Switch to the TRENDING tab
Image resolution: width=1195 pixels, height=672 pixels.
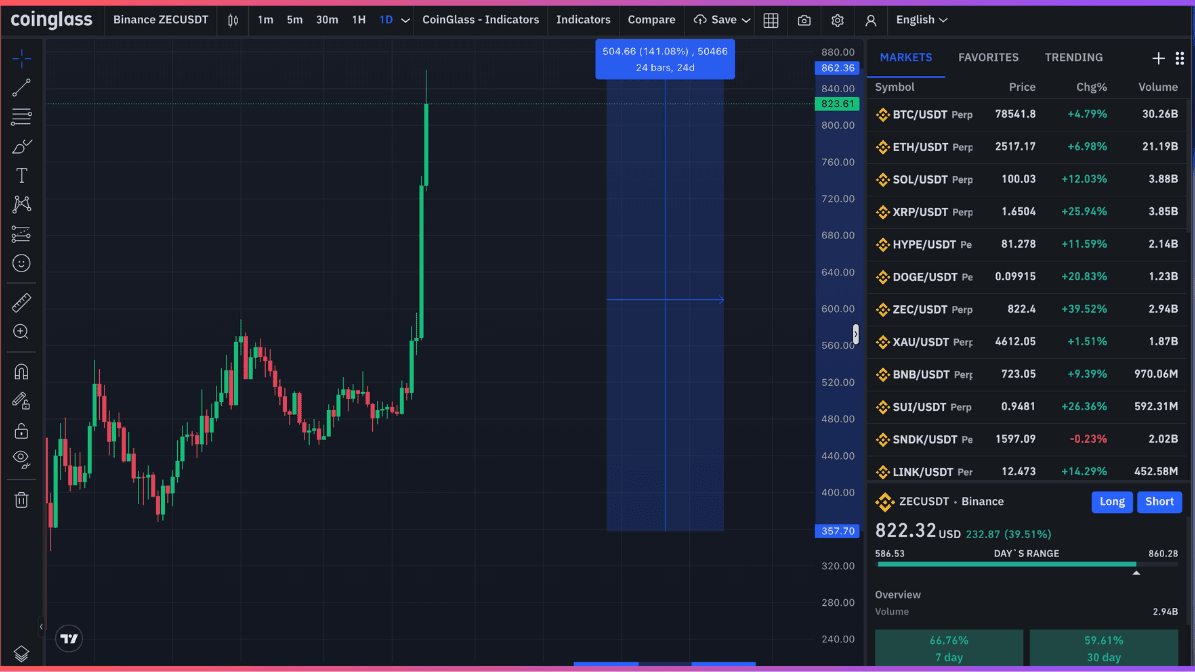pos(1074,58)
